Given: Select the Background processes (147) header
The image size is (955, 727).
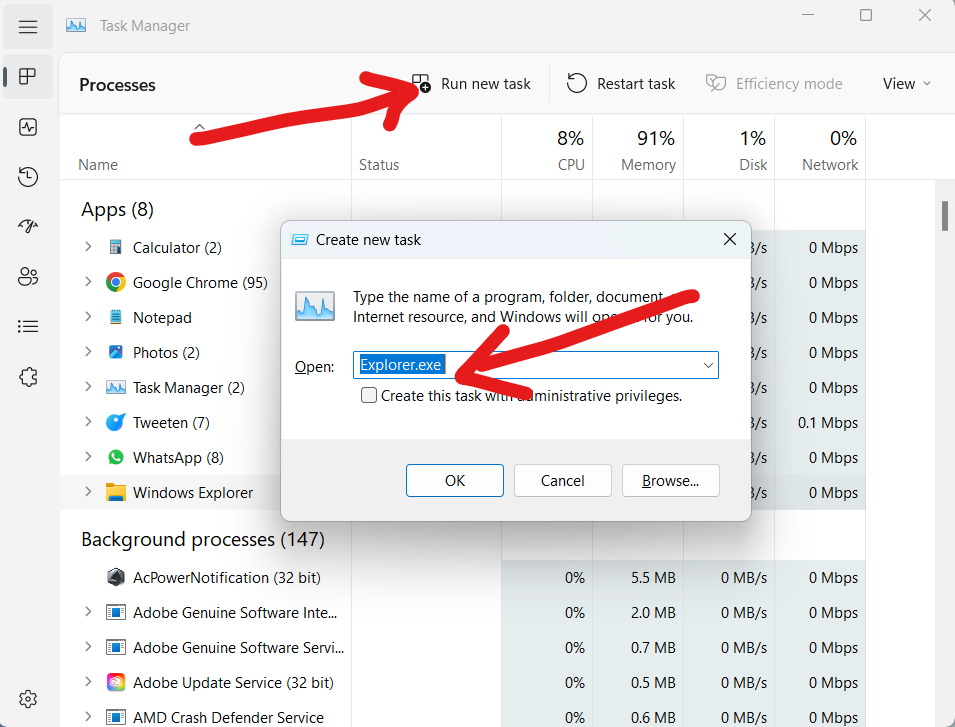Looking at the screenshot, I should point(203,539).
